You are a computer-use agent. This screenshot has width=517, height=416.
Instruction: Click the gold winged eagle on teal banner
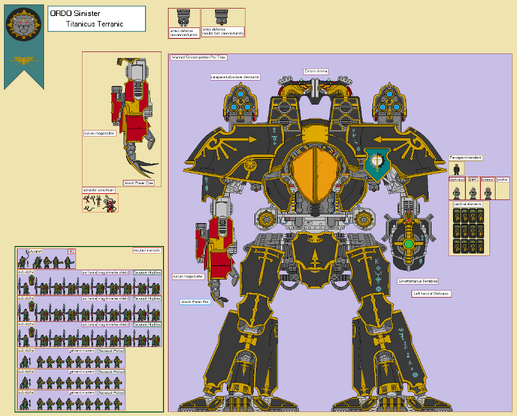click(x=24, y=61)
